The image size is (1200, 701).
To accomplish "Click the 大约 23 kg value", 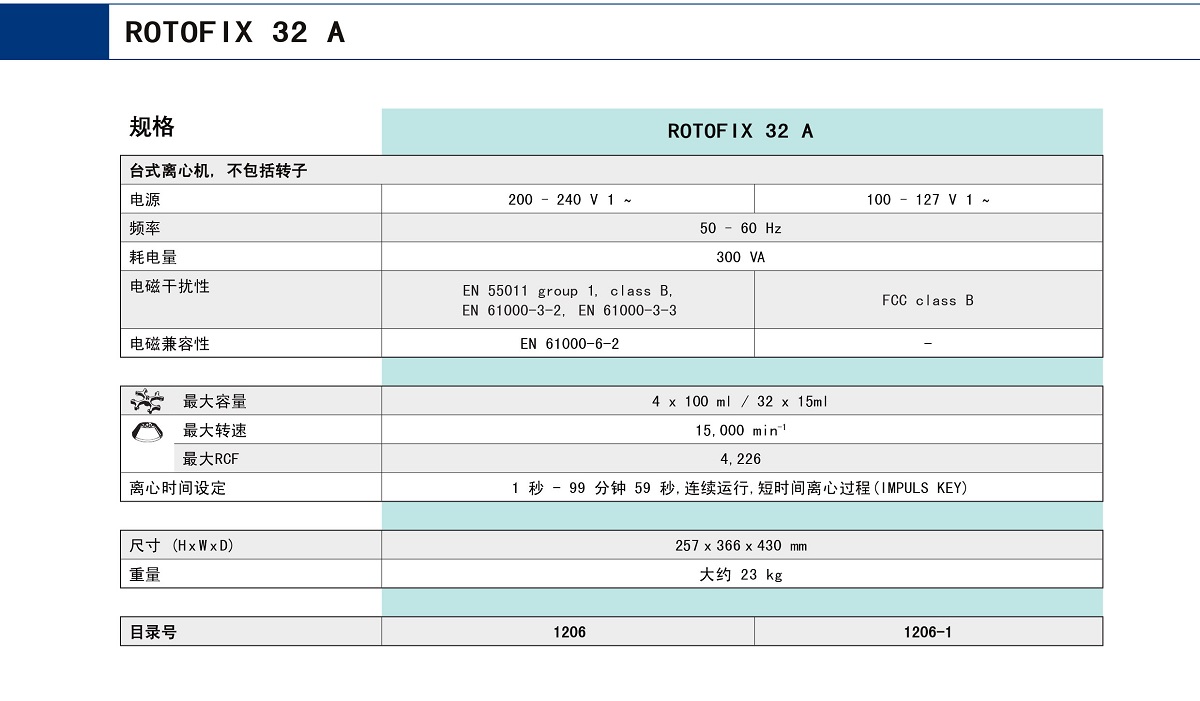I will point(741,575).
